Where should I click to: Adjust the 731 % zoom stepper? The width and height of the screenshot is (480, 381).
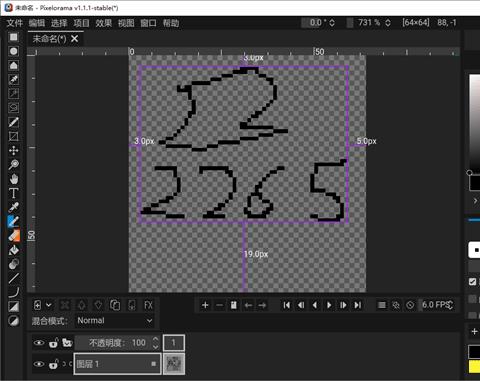388,23
